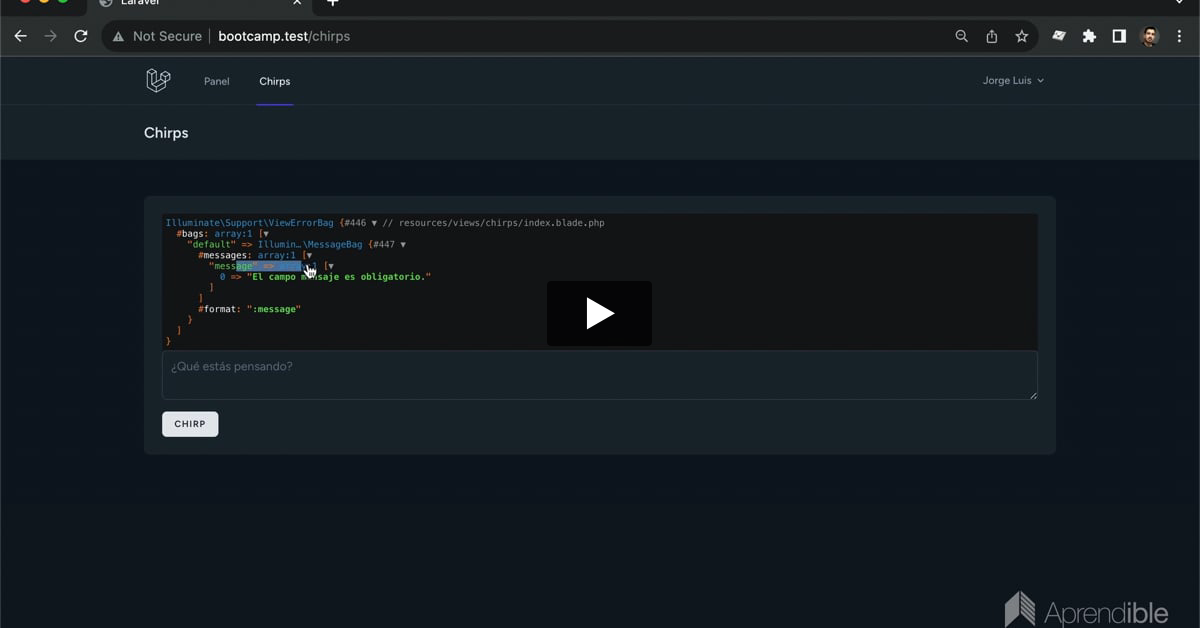The height and width of the screenshot is (628, 1200).
Task: Click the Laravel logo in navbar
Action: point(158,80)
